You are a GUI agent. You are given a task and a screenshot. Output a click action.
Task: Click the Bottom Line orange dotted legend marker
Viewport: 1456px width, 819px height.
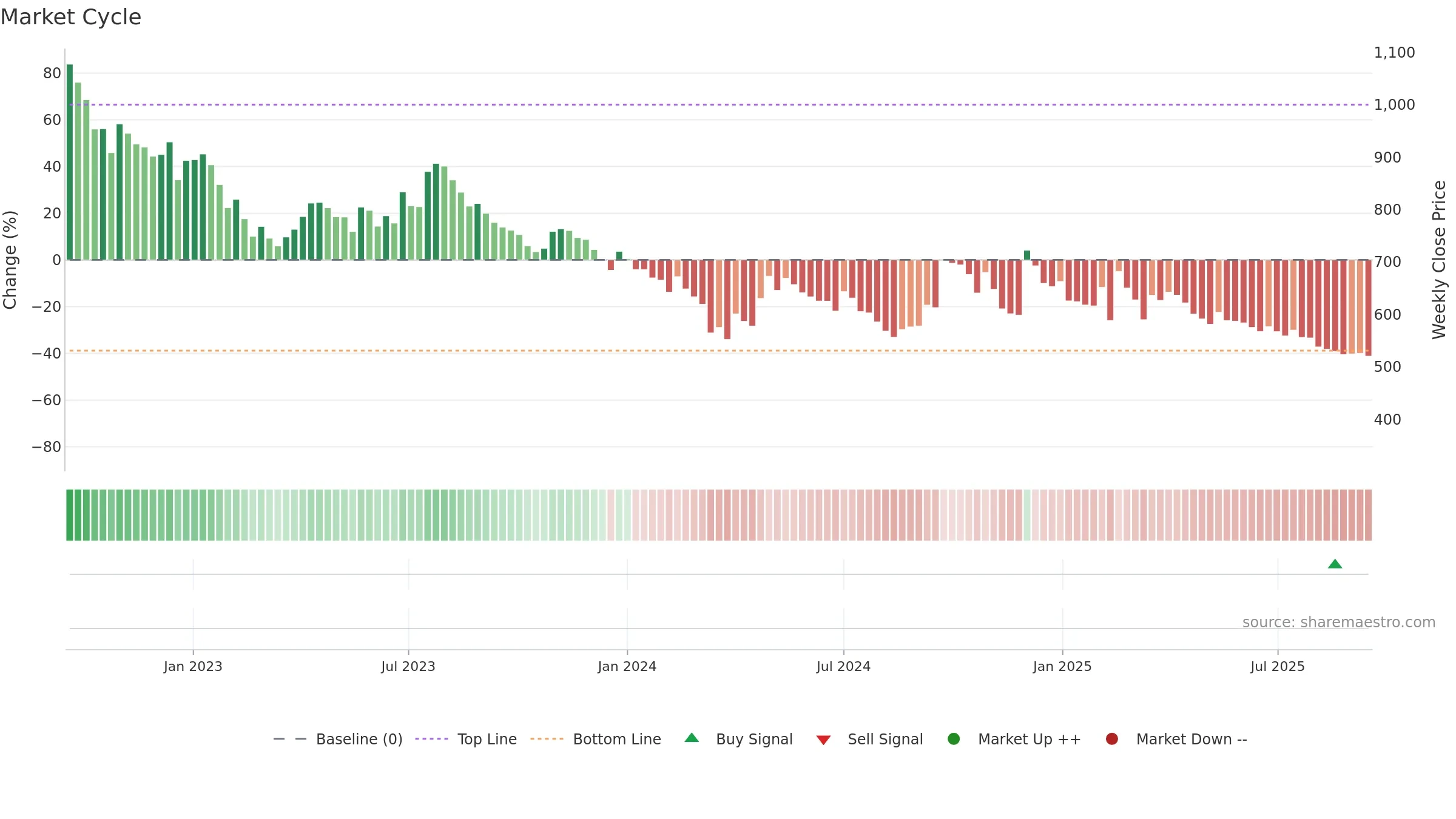(547, 739)
